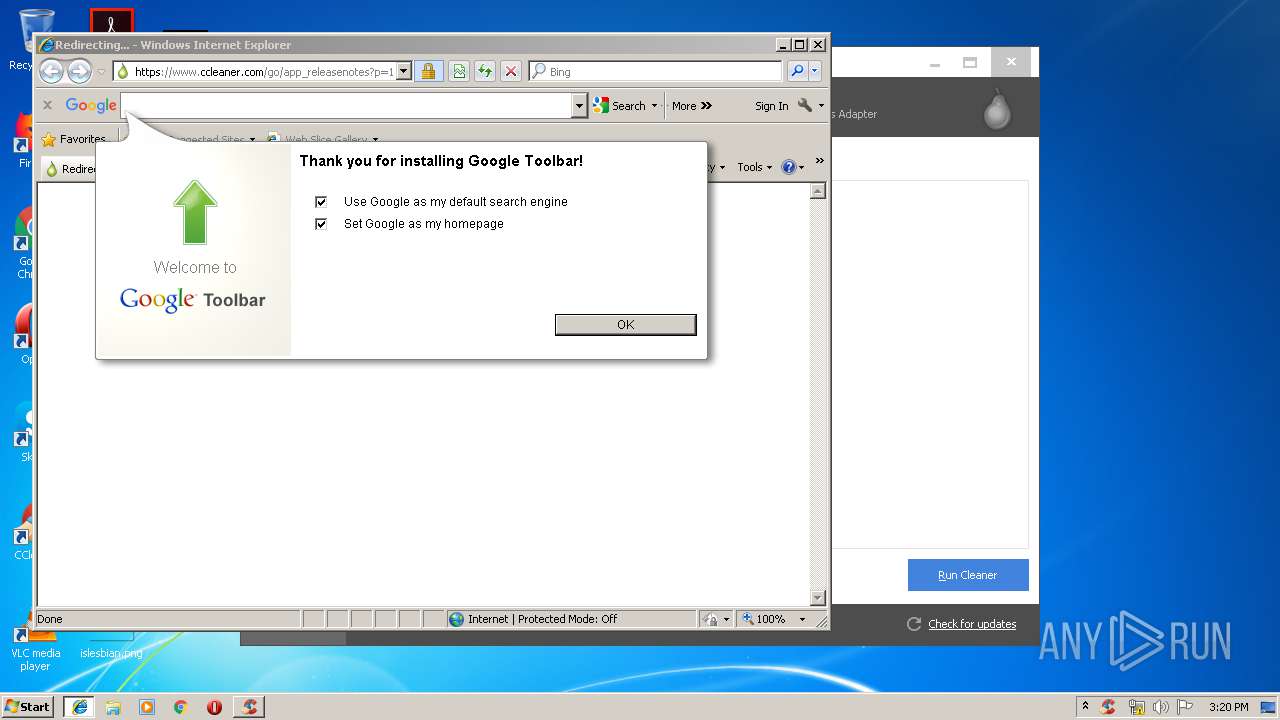Select the VLC media player desktop shortcut
This screenshot has width=1280, height=720.
pyautogui.click(x=35, y=648)
